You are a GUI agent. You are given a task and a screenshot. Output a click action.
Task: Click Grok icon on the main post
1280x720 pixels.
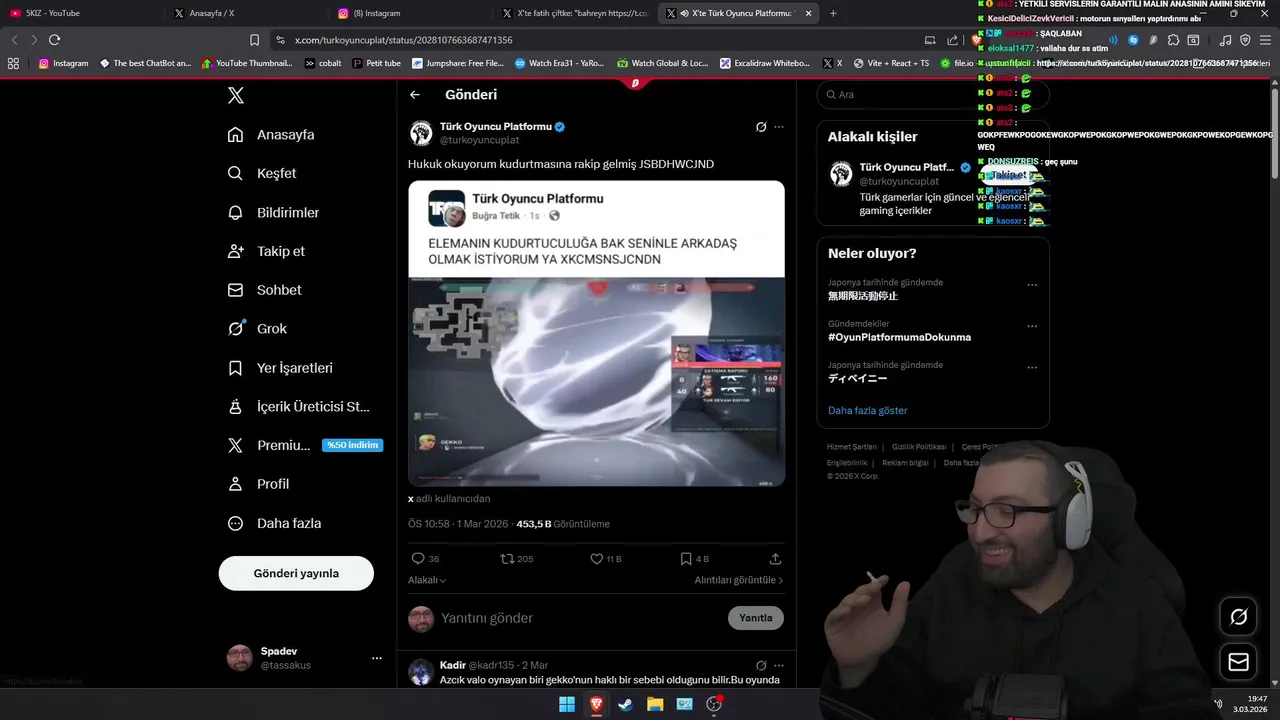pyautogui.click(x=761, y=127)
